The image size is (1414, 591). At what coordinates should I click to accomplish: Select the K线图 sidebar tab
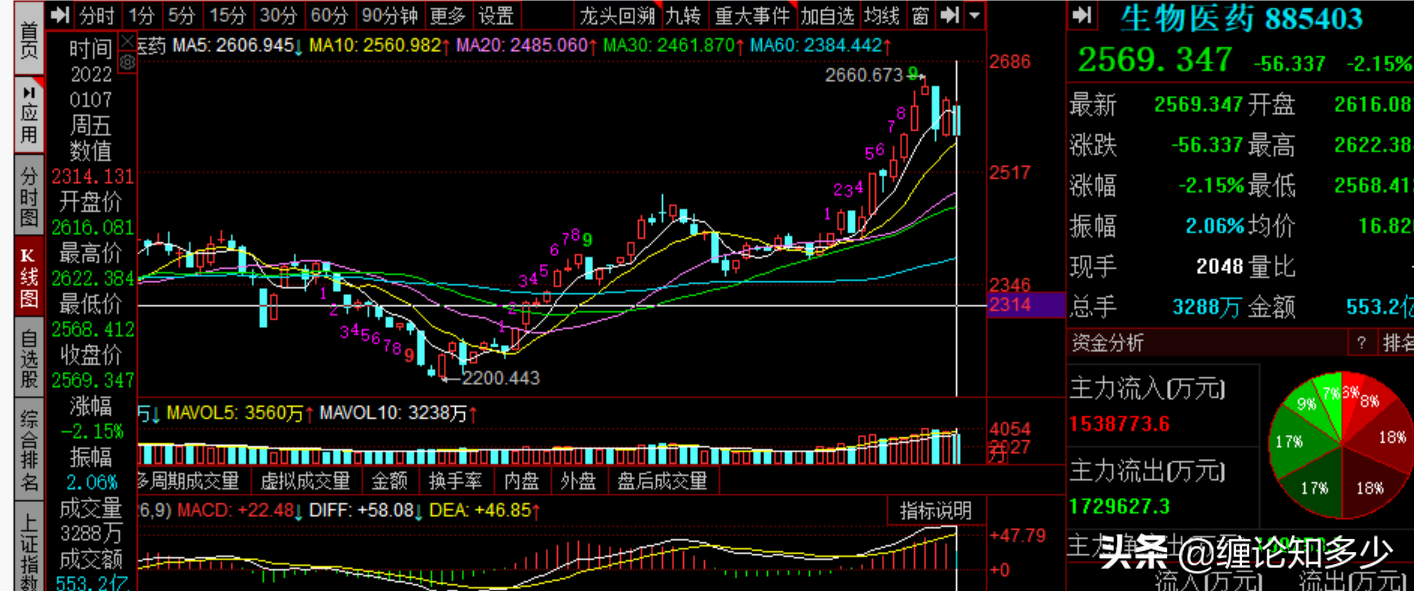(29, 277)
